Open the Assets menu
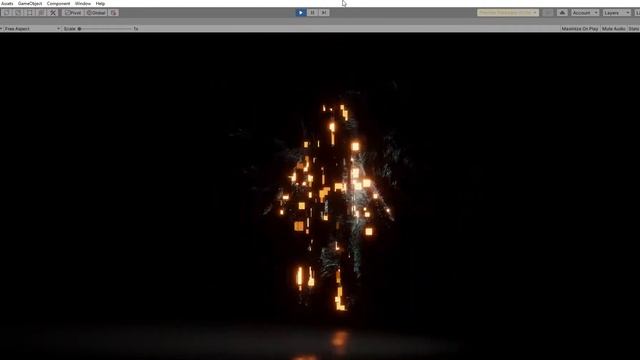This screenshot has width=640, height=360. tap(7, 3)
